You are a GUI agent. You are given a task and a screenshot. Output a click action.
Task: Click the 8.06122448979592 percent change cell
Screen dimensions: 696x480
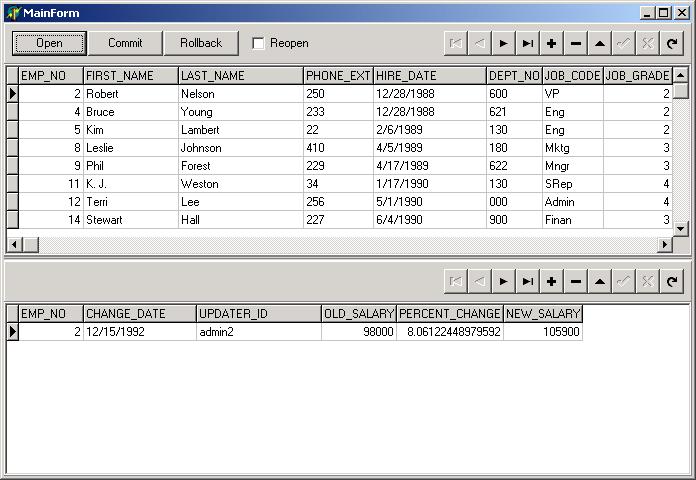[x=450, y=332]
